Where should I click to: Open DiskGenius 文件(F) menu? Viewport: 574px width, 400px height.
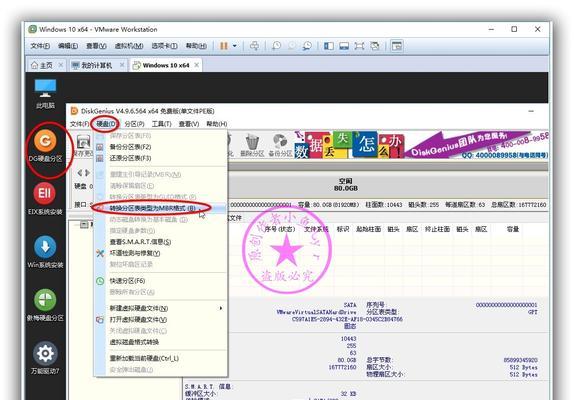[x=79, y=124]
